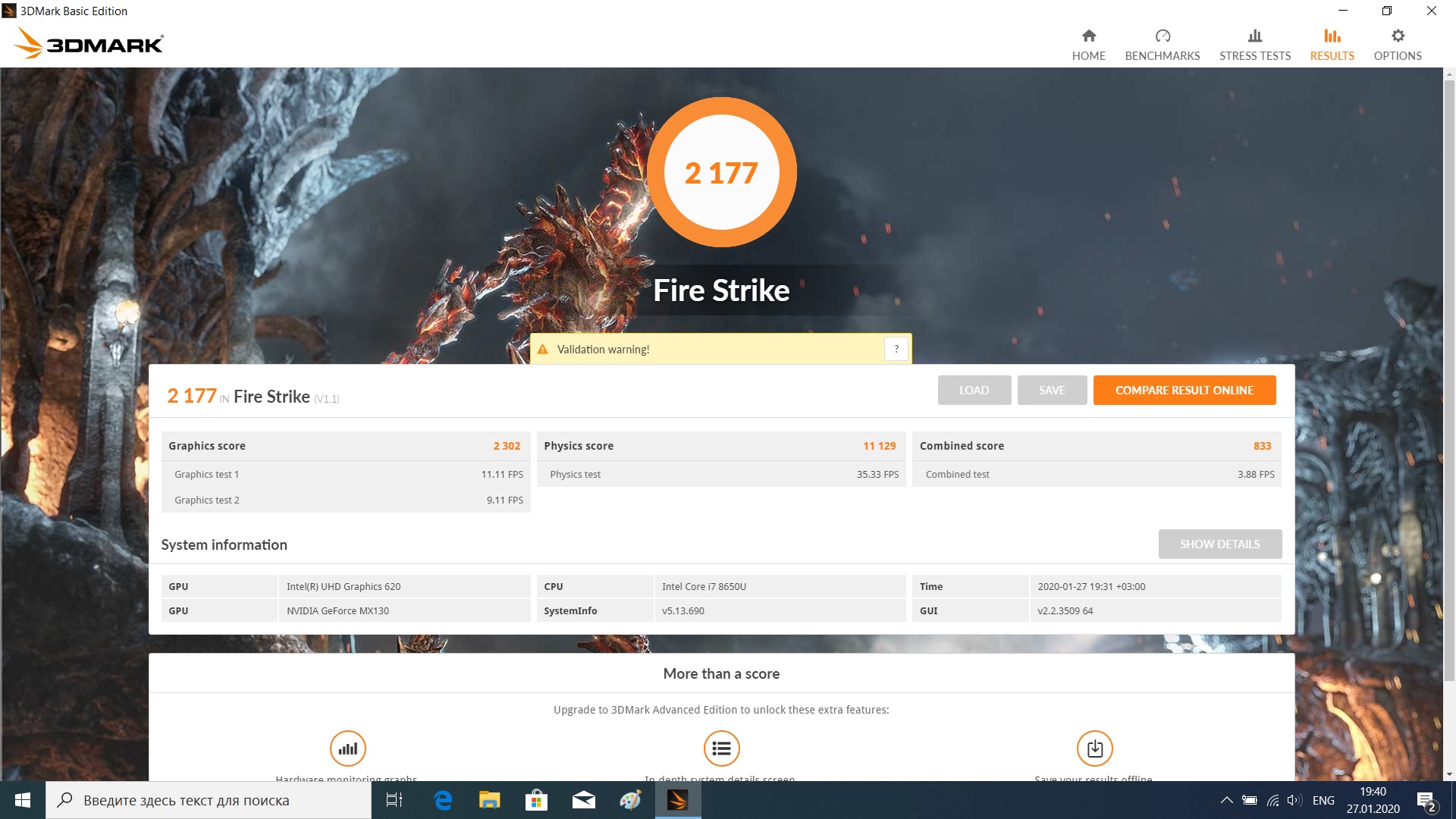The image size is (1456, 819).
Task: Click Intel(R) UHD Graphics 620 cell
Action: (x=404, y=586)
